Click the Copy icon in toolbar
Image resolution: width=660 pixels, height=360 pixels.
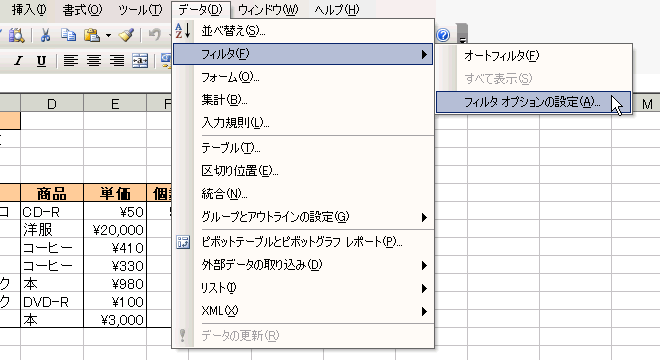68,35
